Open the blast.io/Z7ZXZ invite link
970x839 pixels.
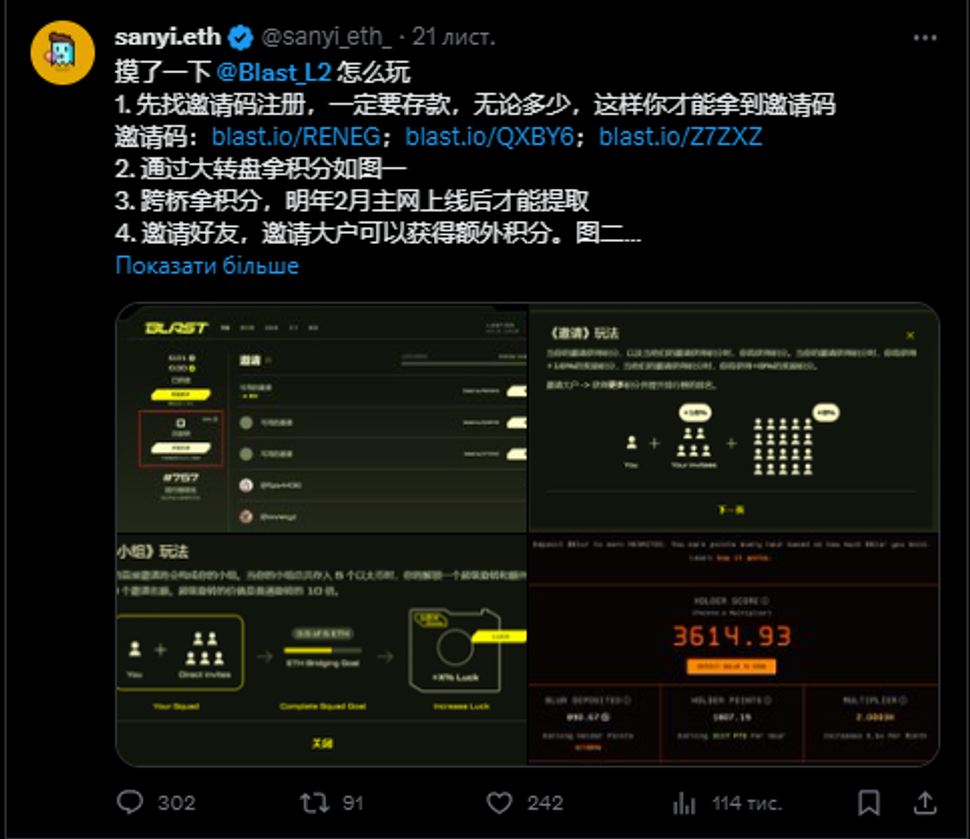680,137
